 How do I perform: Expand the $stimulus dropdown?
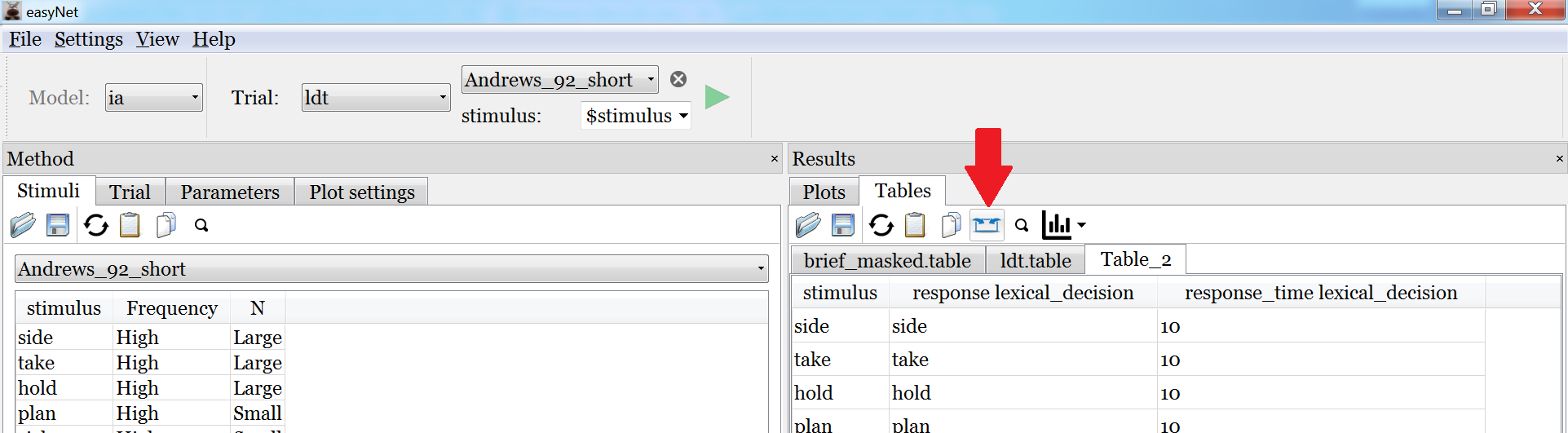(x=636, y=116)
